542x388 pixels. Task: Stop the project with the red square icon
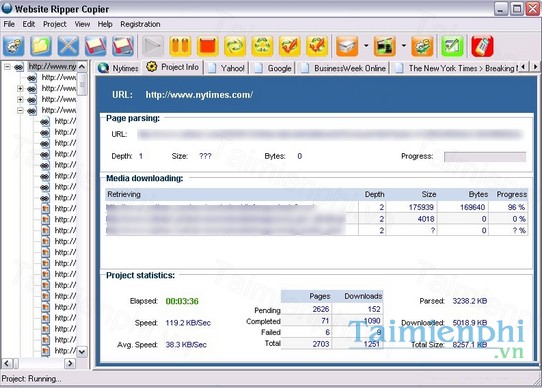tap(207, 46)
